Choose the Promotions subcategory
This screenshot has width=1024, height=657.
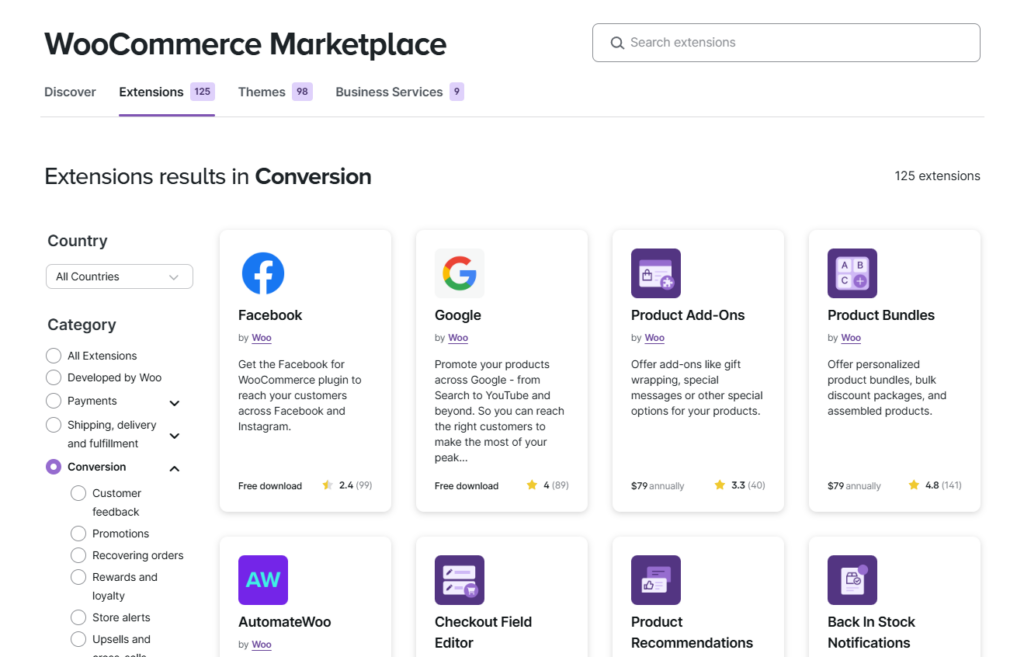78,534
